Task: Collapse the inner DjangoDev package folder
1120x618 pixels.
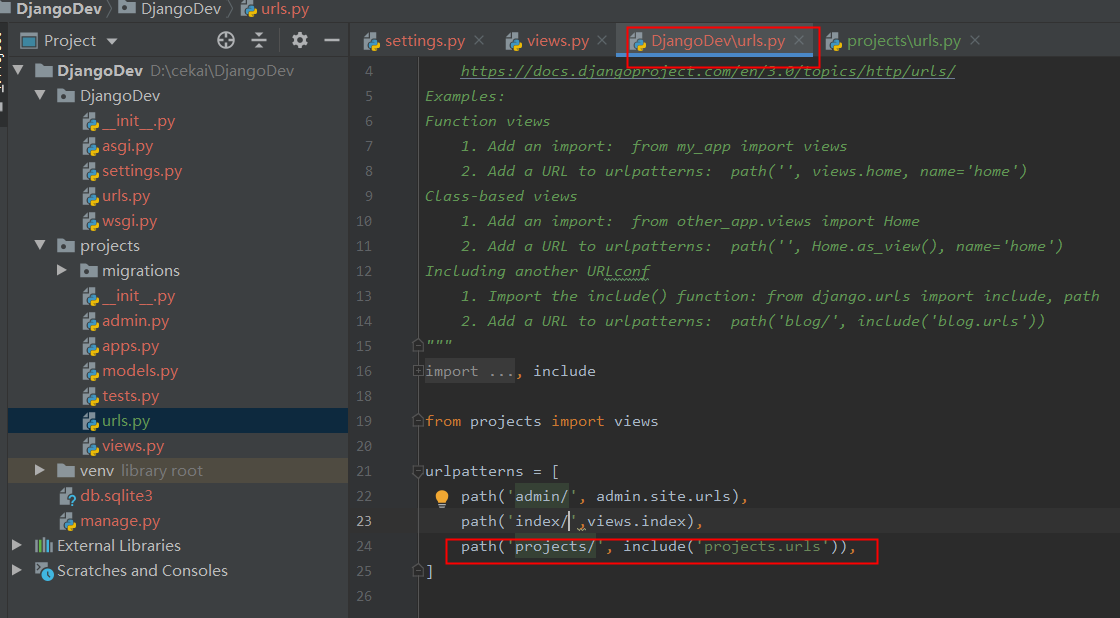Action: point(40,95)
